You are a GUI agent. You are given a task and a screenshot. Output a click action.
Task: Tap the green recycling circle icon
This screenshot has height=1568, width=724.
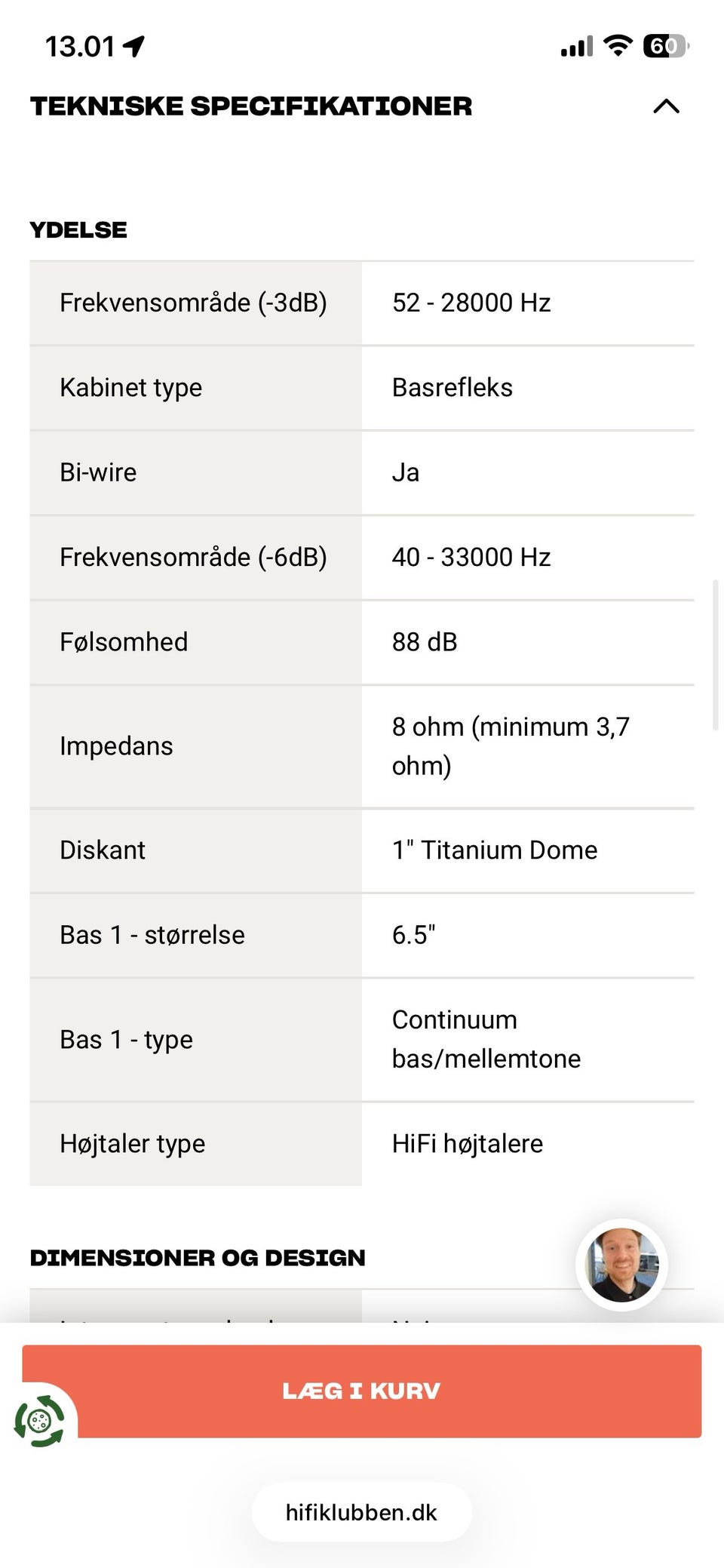tap(40, 1421)
